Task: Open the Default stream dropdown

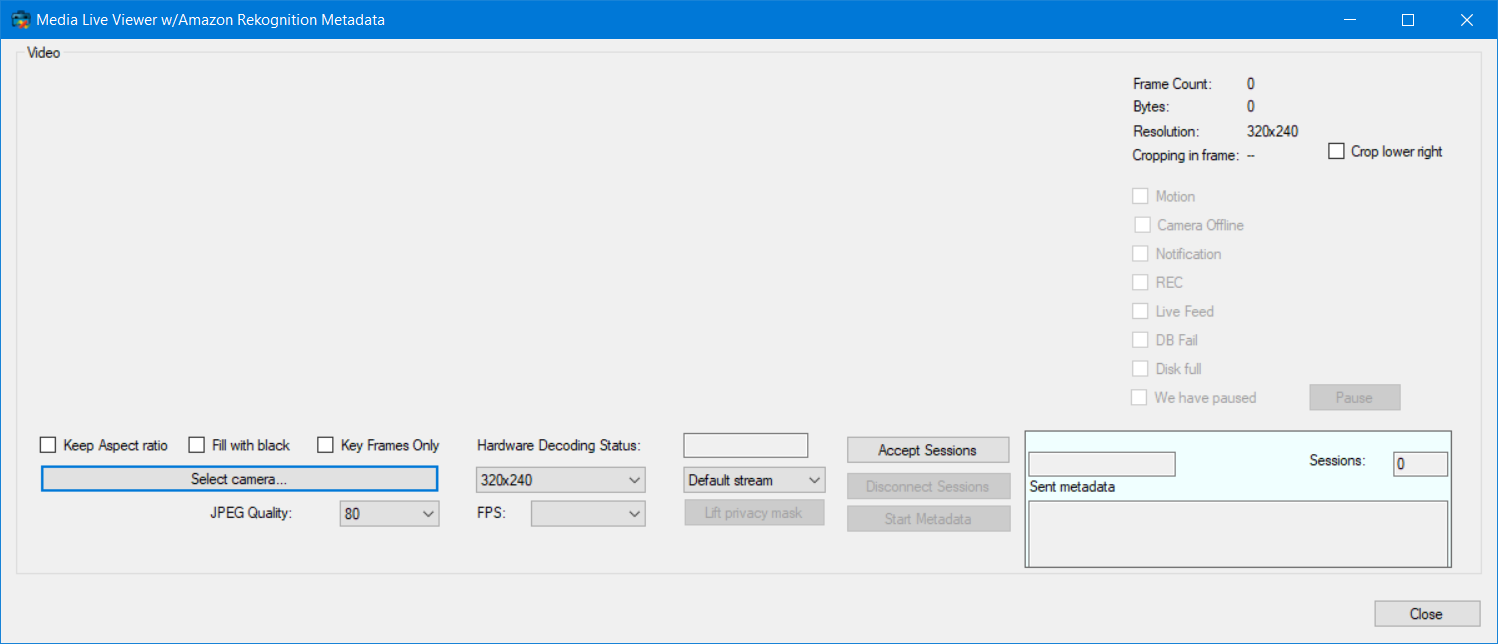Action: (754, 480)
